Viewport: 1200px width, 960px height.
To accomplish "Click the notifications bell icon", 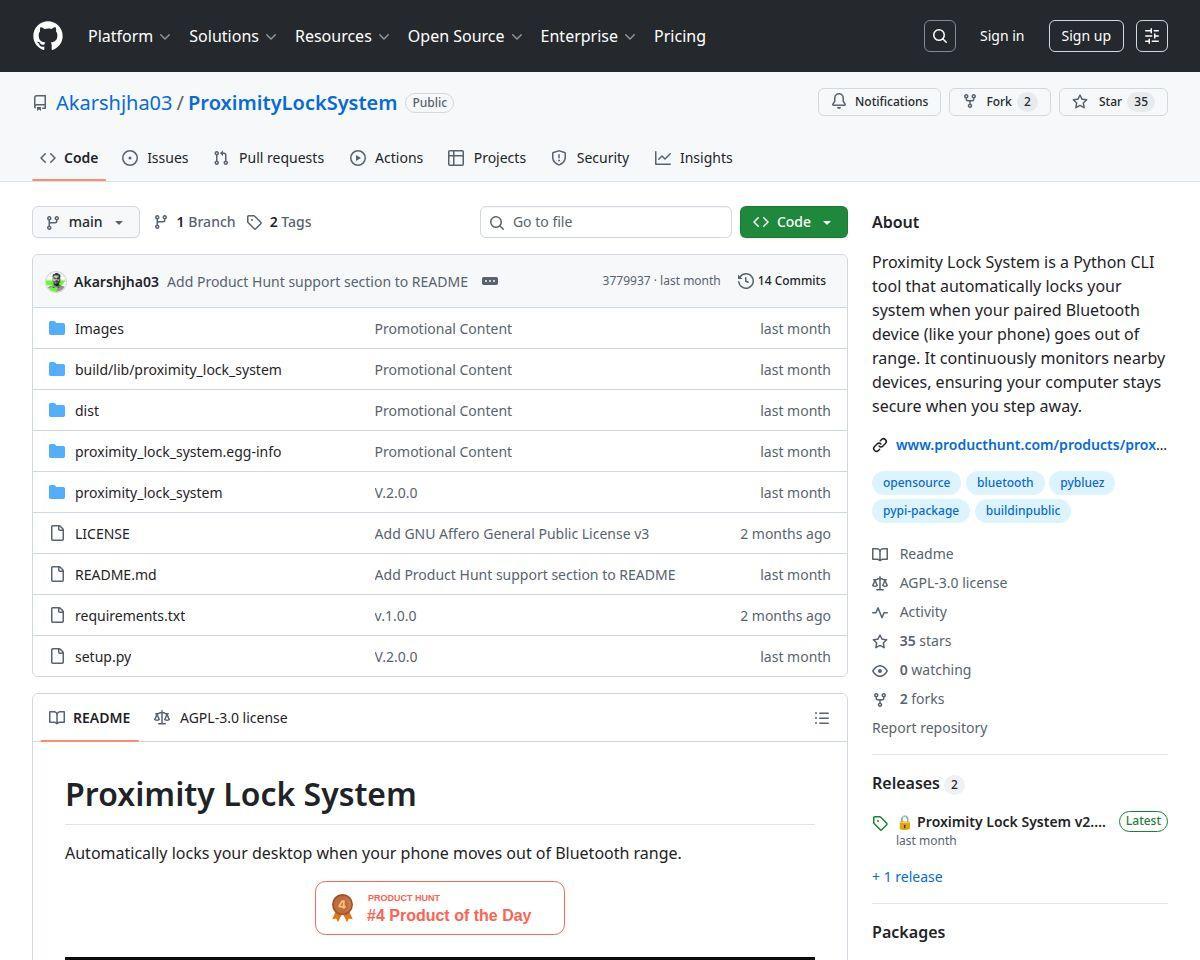I will [839, 102].
